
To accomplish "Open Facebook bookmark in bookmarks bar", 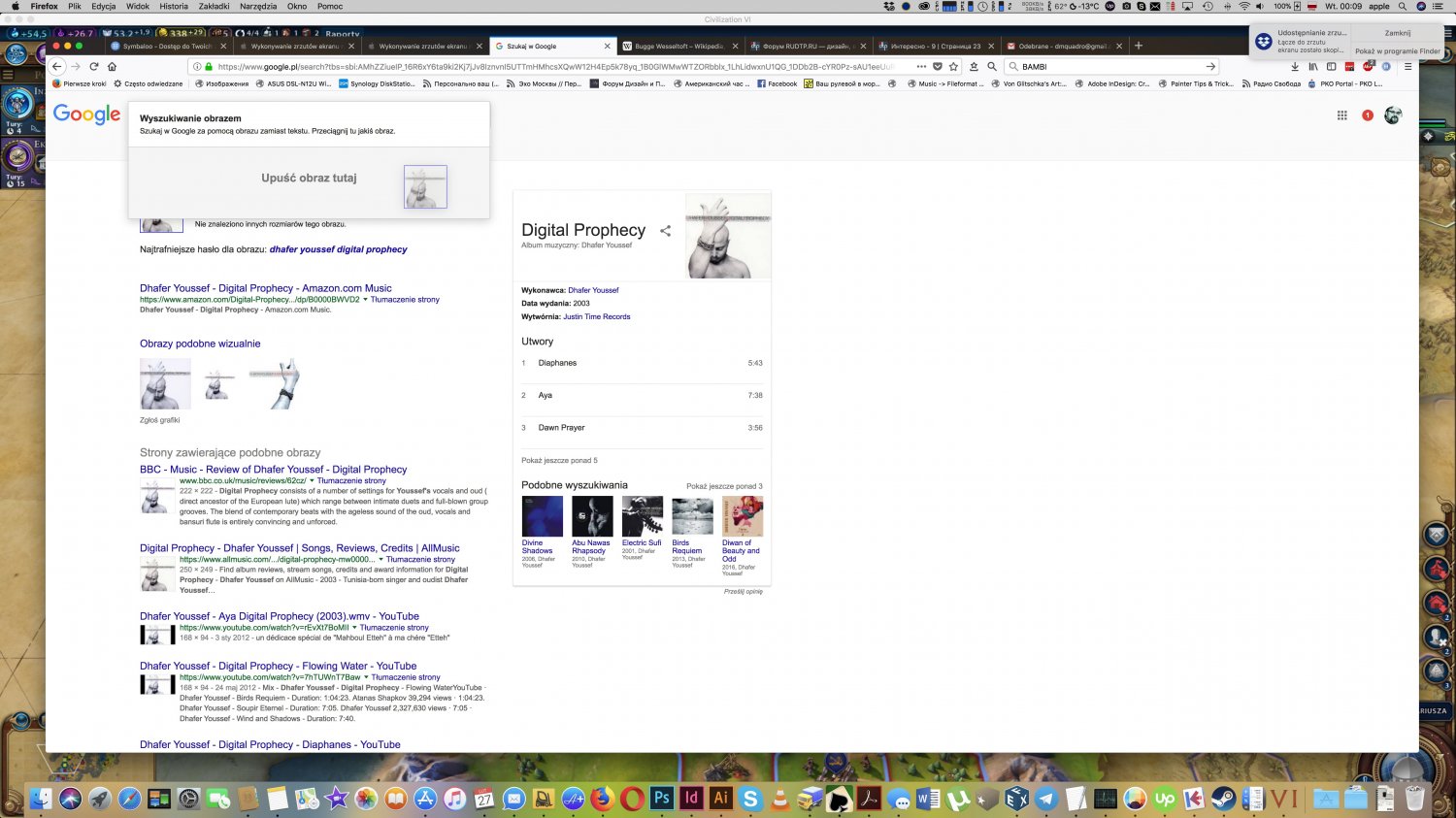I will 777,83.
